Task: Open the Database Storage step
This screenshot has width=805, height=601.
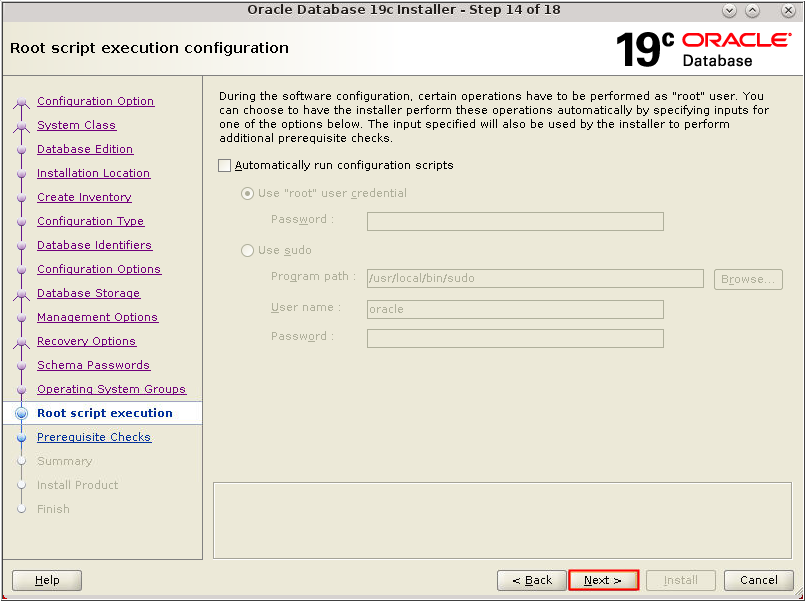Action: tap(86, 292)
